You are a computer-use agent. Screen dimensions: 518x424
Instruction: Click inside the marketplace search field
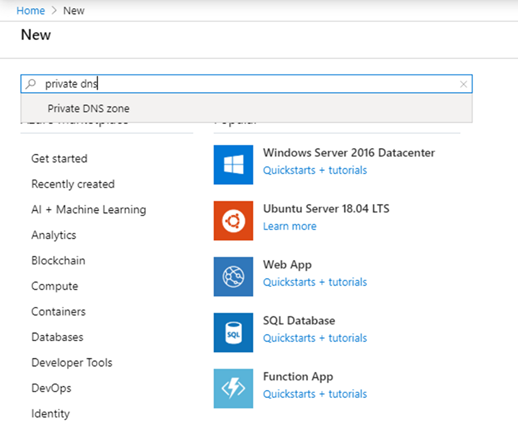tap(246, 84)
